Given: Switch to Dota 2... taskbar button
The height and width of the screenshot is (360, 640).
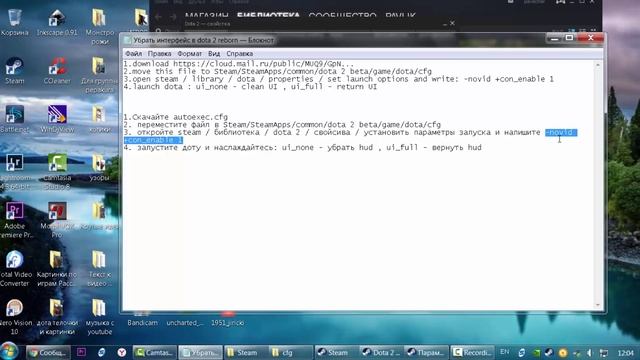Looking at the screenshot, I should click(x=382, y=352).
